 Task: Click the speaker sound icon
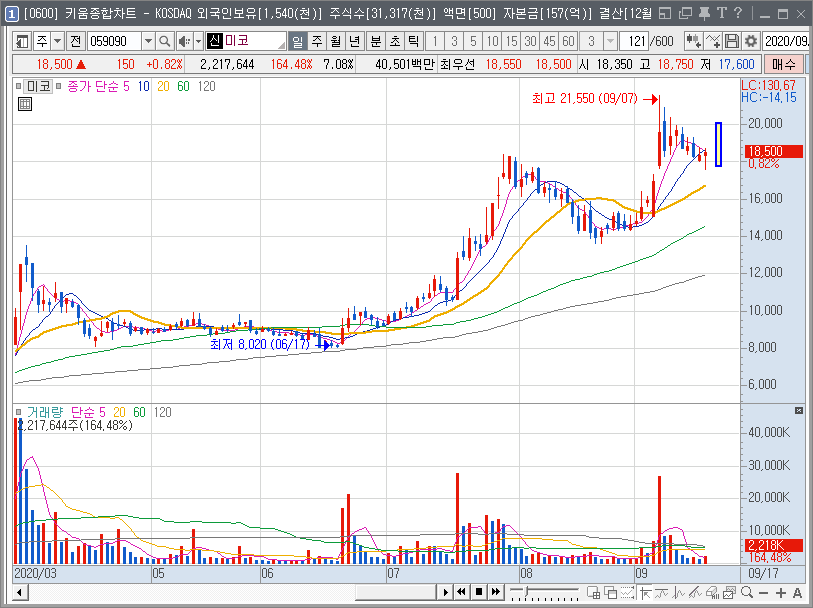[184, 41]
